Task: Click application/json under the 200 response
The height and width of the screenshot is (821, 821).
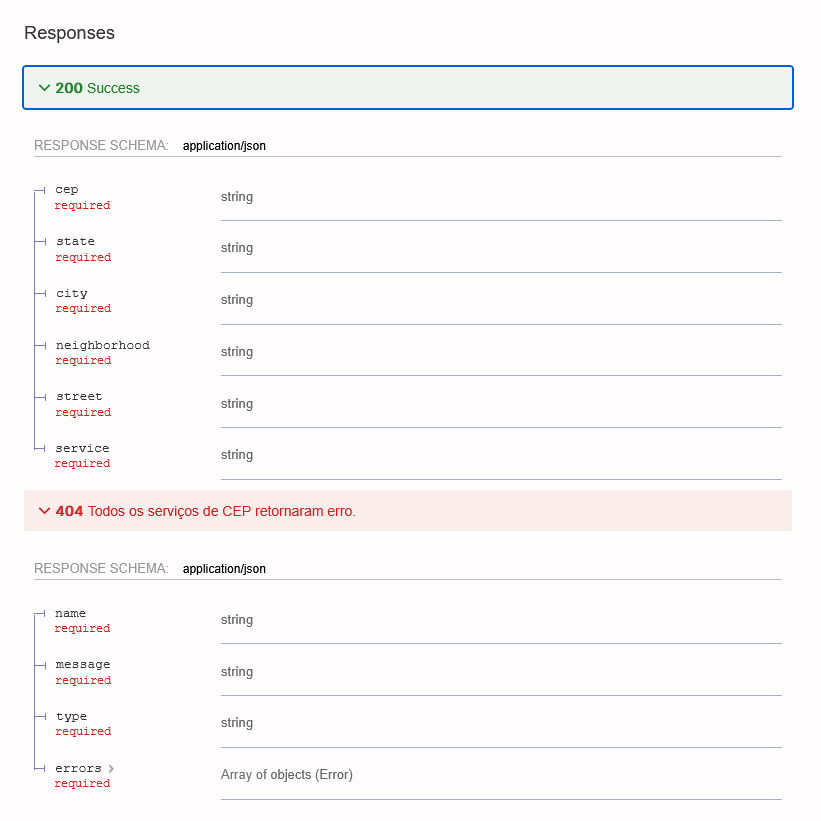Action: (224, 146)
